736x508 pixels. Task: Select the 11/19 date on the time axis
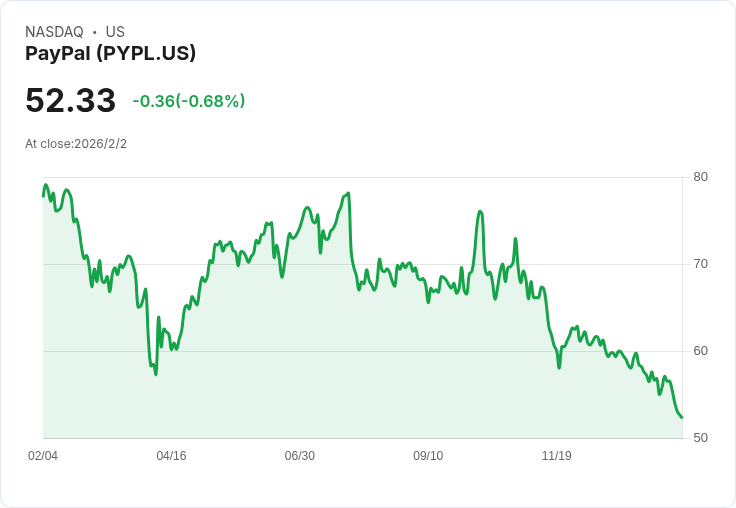557,455
